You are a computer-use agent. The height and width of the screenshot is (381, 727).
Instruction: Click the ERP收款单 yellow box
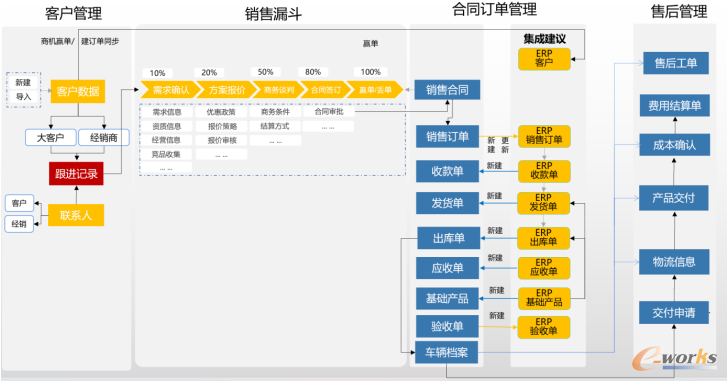(544, 171)
